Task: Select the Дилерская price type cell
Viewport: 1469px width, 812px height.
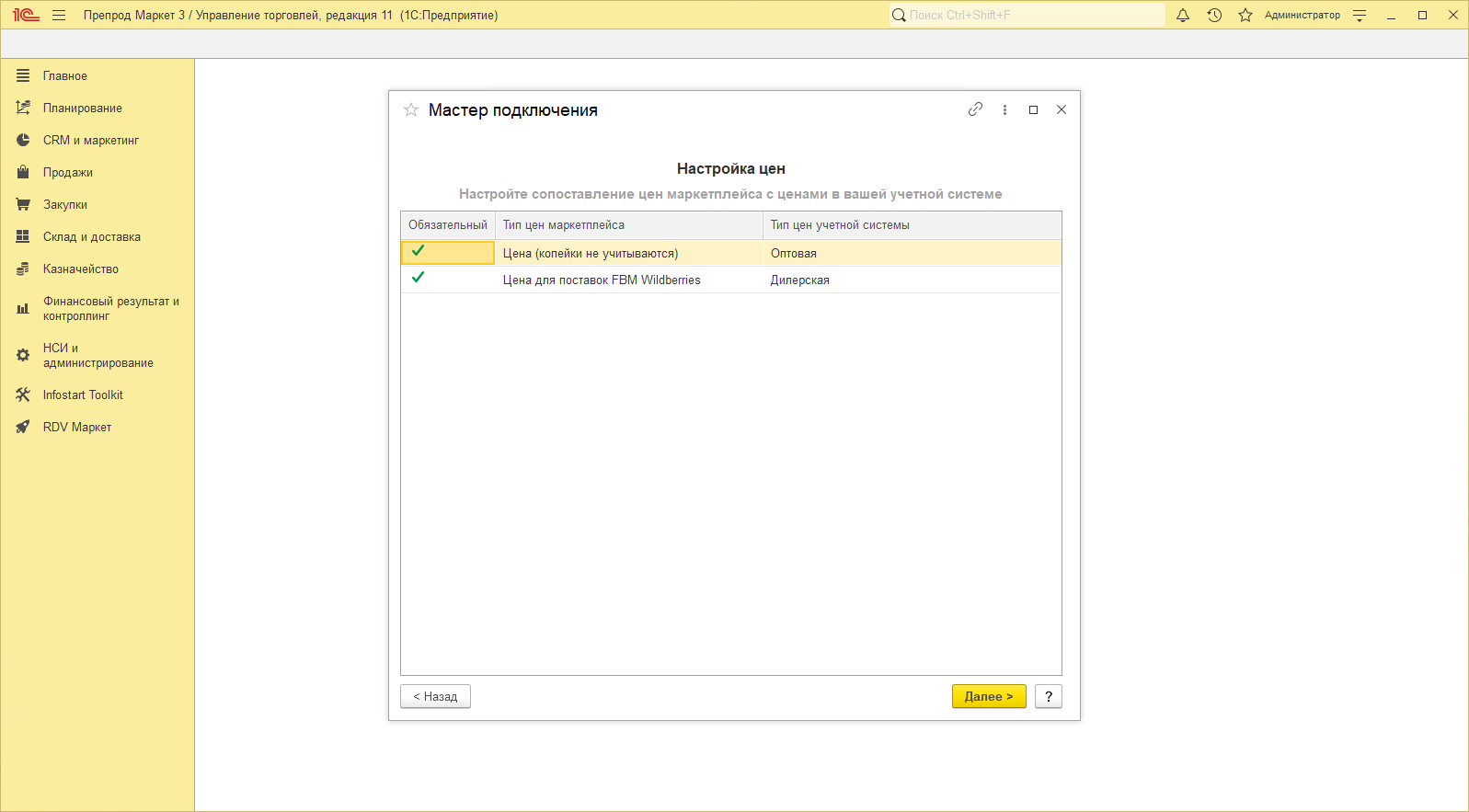Action: (x=911, y=280)
